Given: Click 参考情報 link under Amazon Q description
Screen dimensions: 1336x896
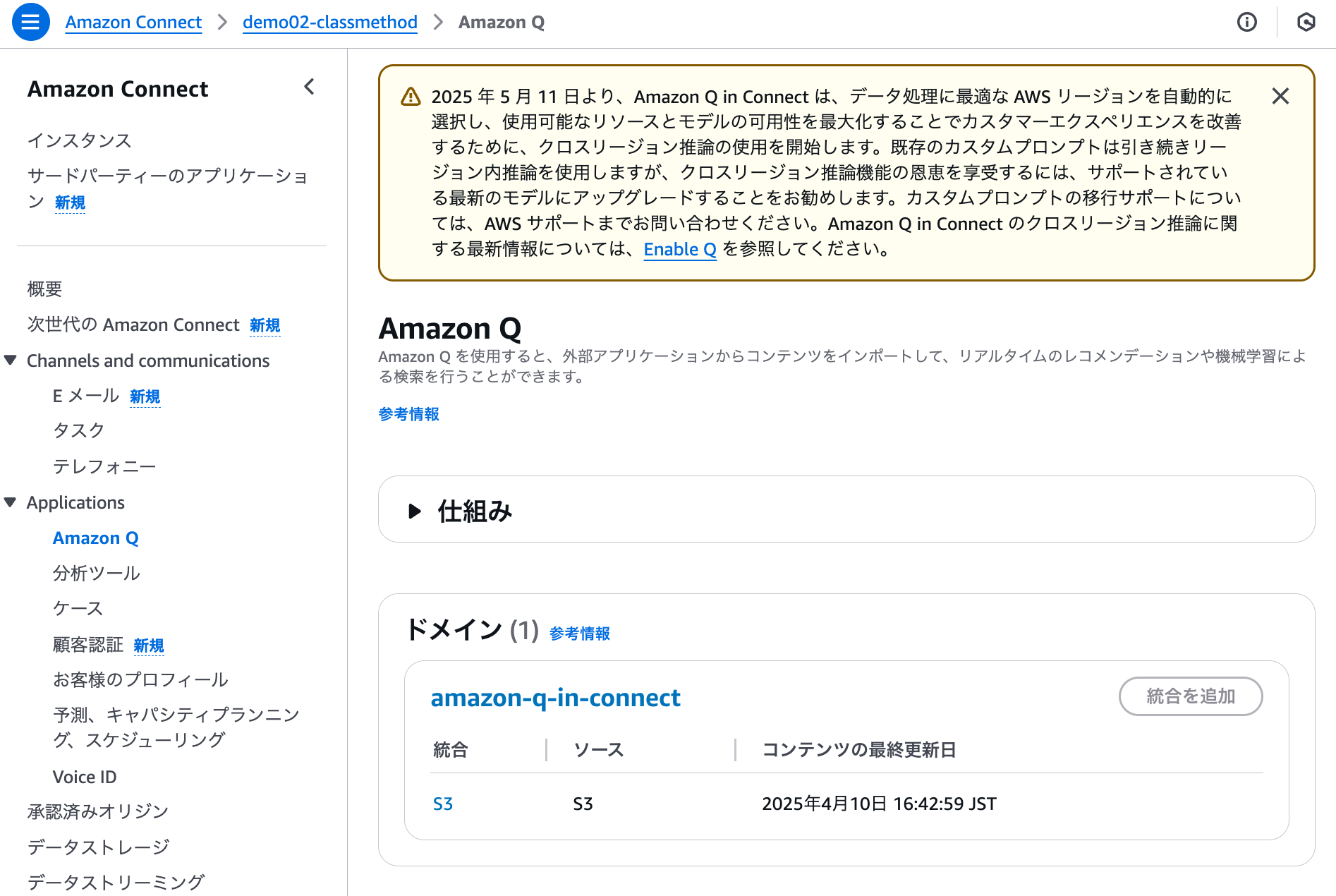Looking at the screenshot, I should point(408,414).
